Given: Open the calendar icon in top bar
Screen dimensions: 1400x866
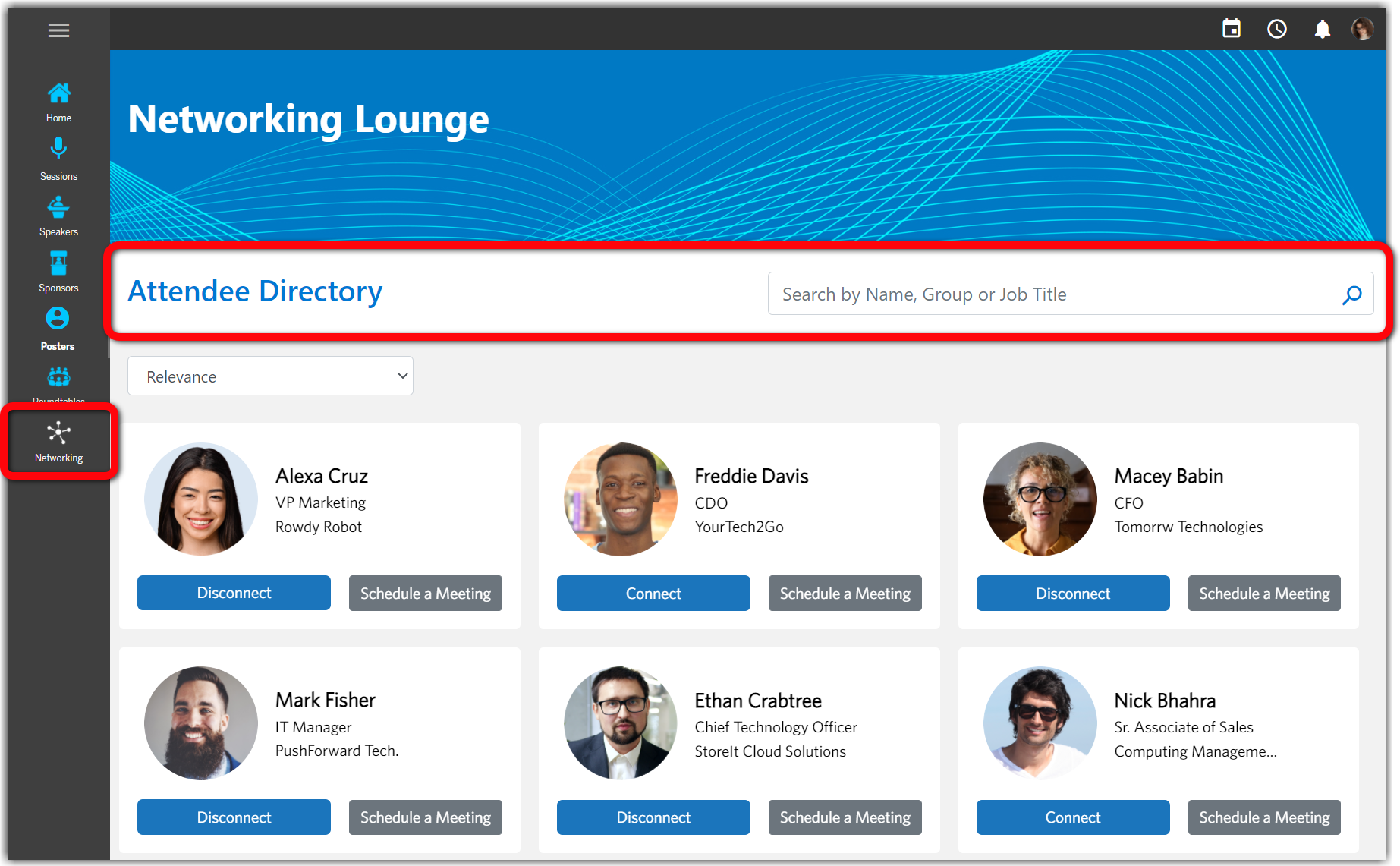Looking at the screenshot, I should (1232, 29).
